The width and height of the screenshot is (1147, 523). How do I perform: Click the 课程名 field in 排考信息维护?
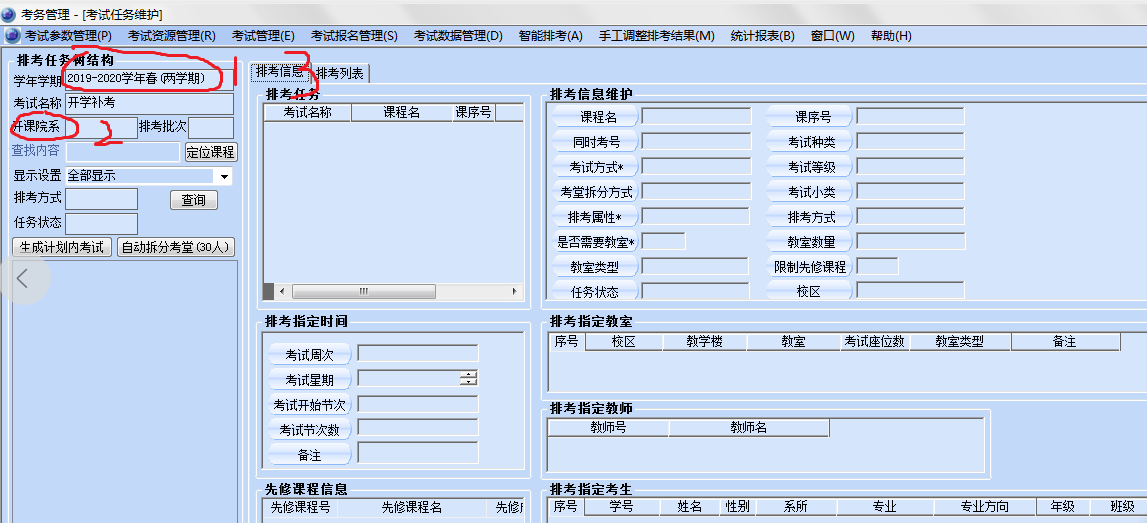point(695,117)
